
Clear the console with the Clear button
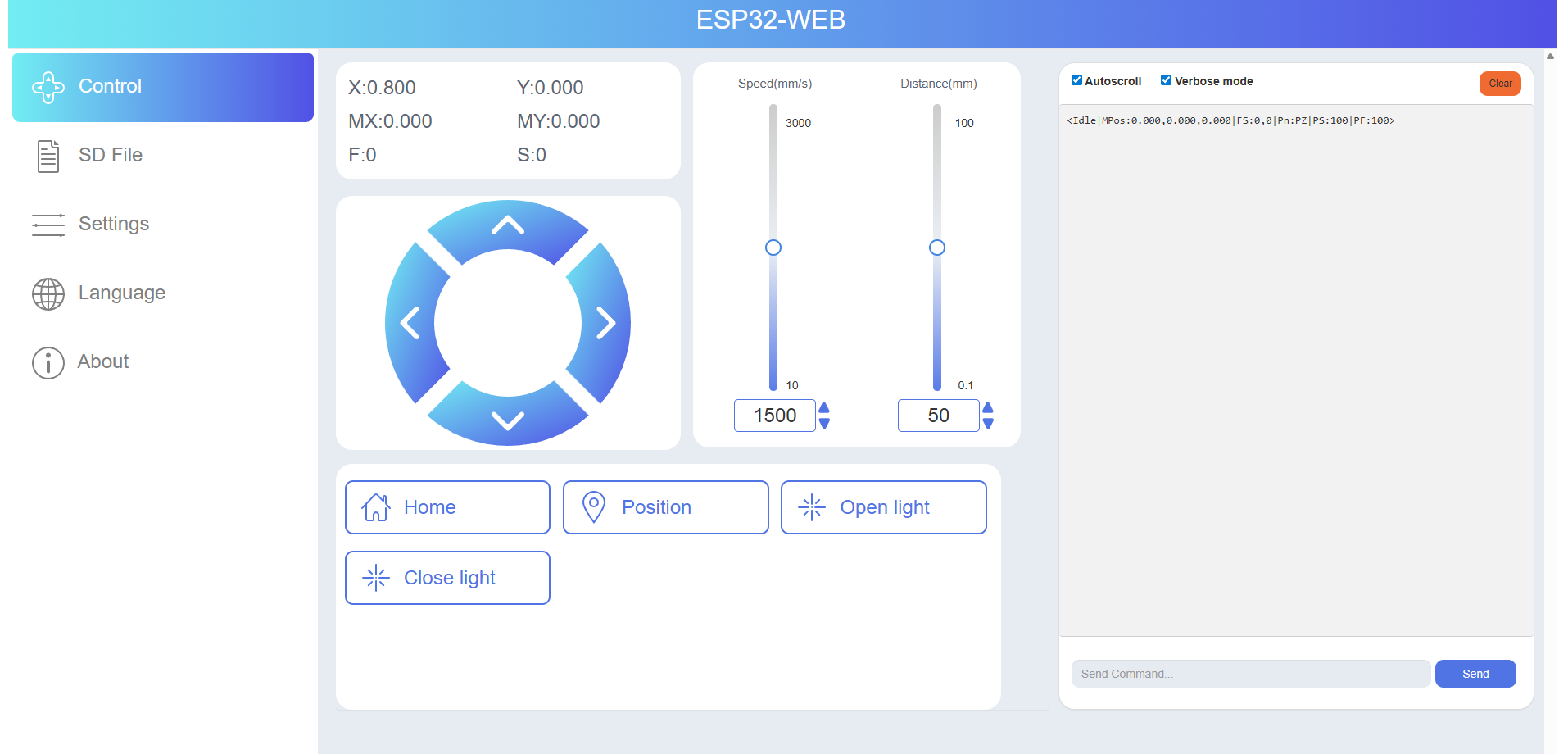coord(1500,84)
